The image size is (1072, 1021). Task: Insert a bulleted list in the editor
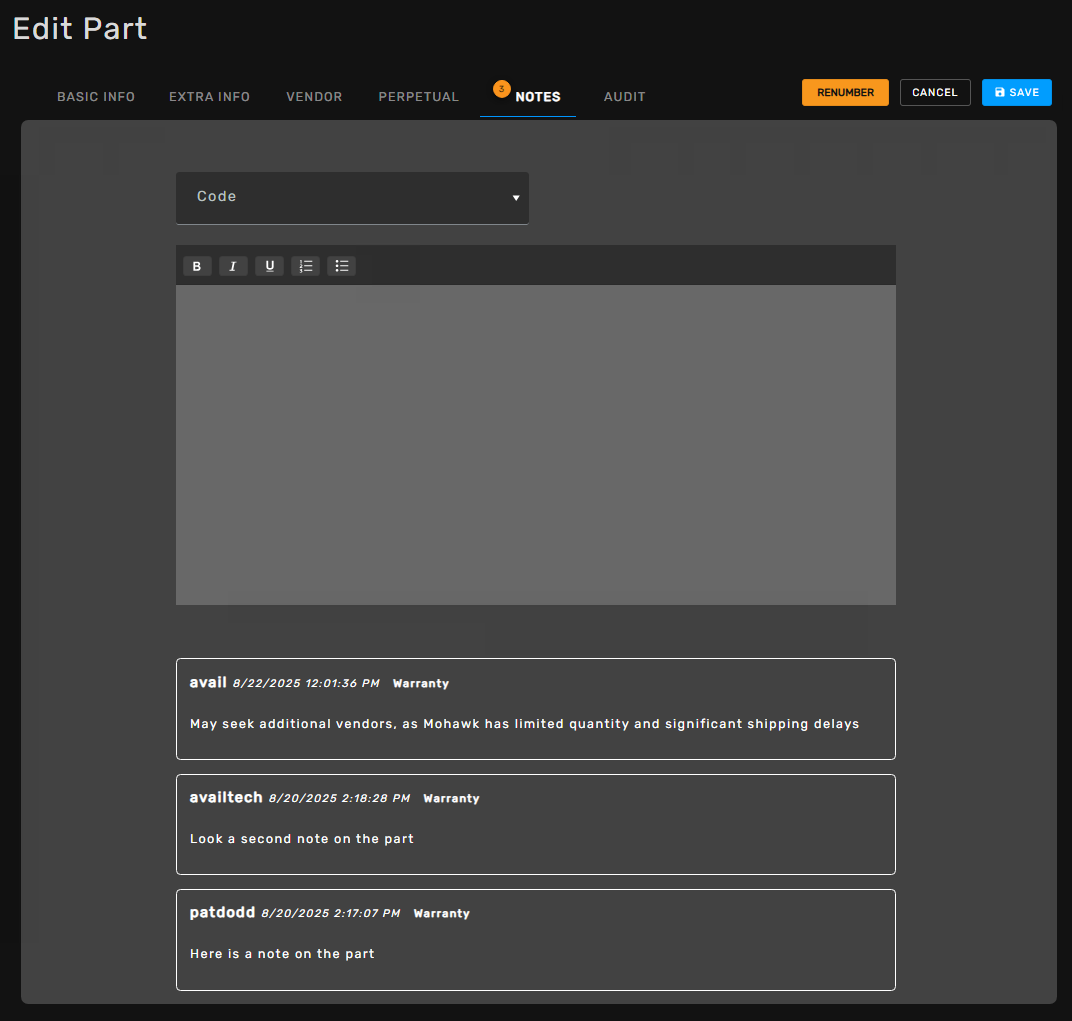click(x=341, y=266)
